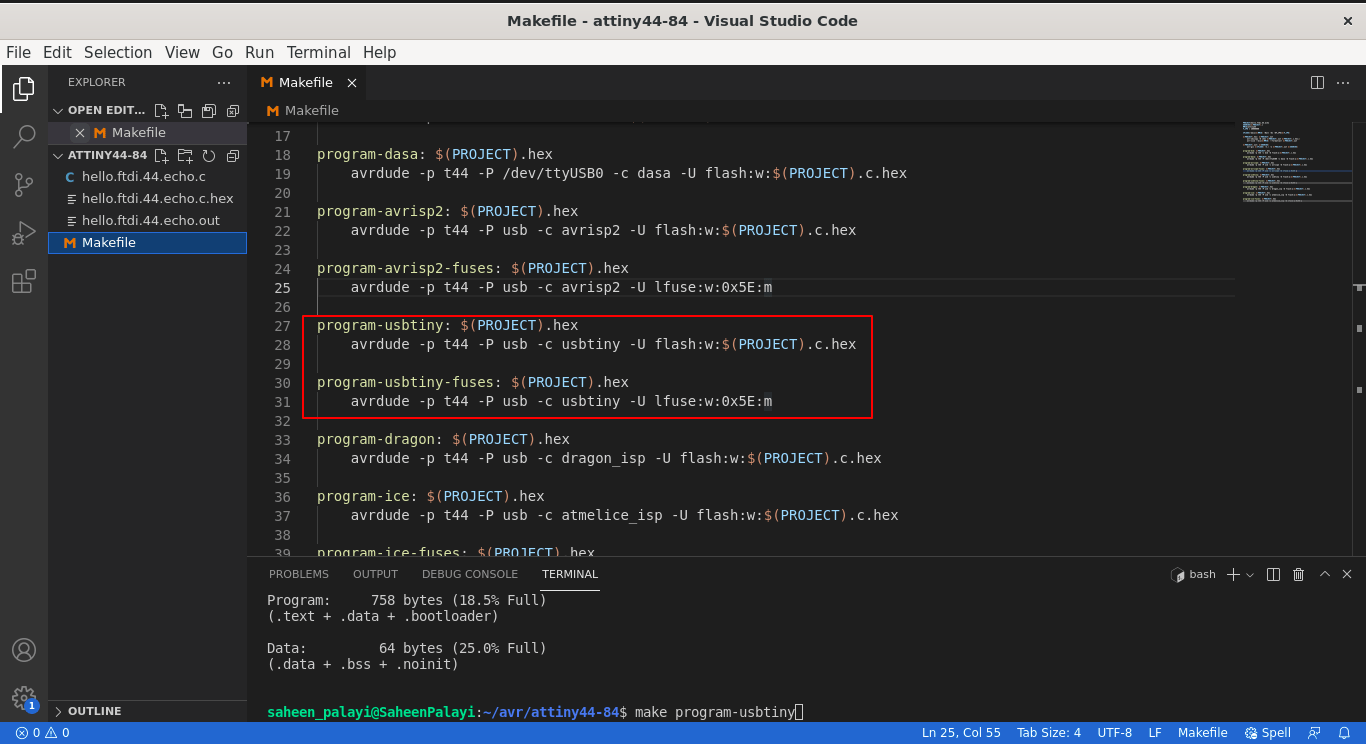Open Explorer views and more actions

[224, 82]
